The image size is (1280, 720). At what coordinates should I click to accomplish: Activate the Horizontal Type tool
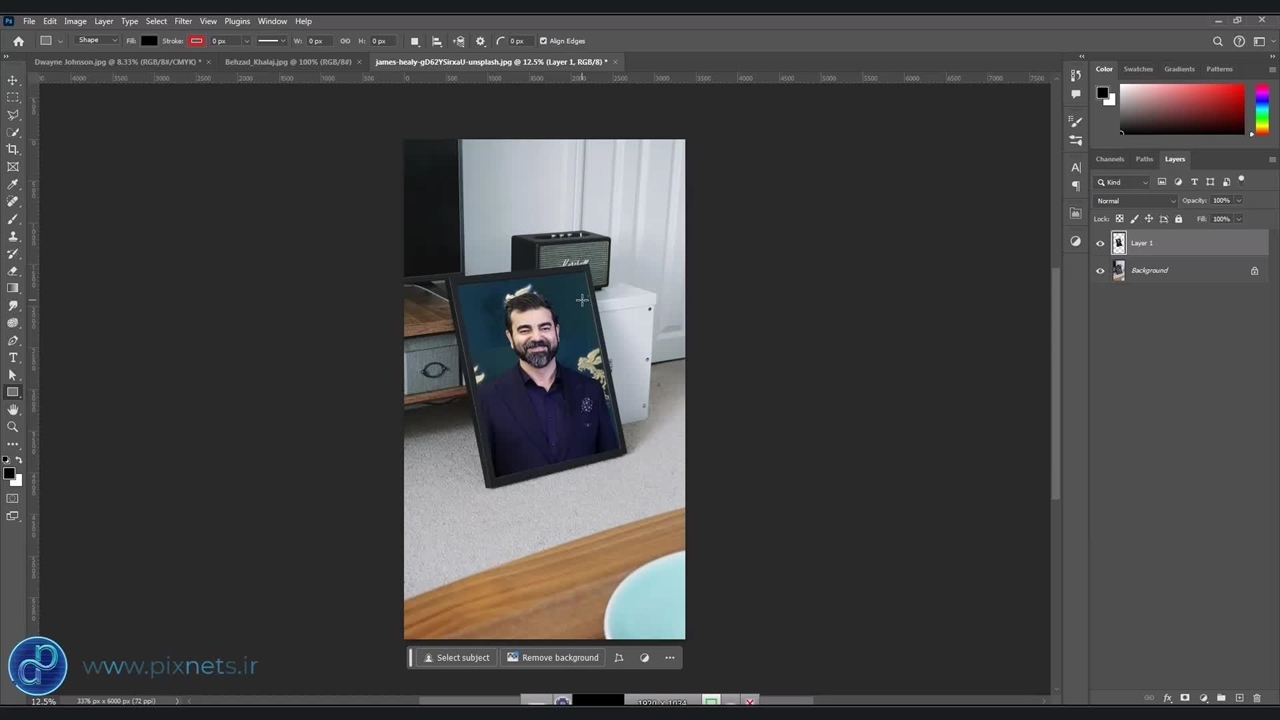point(13,357)
